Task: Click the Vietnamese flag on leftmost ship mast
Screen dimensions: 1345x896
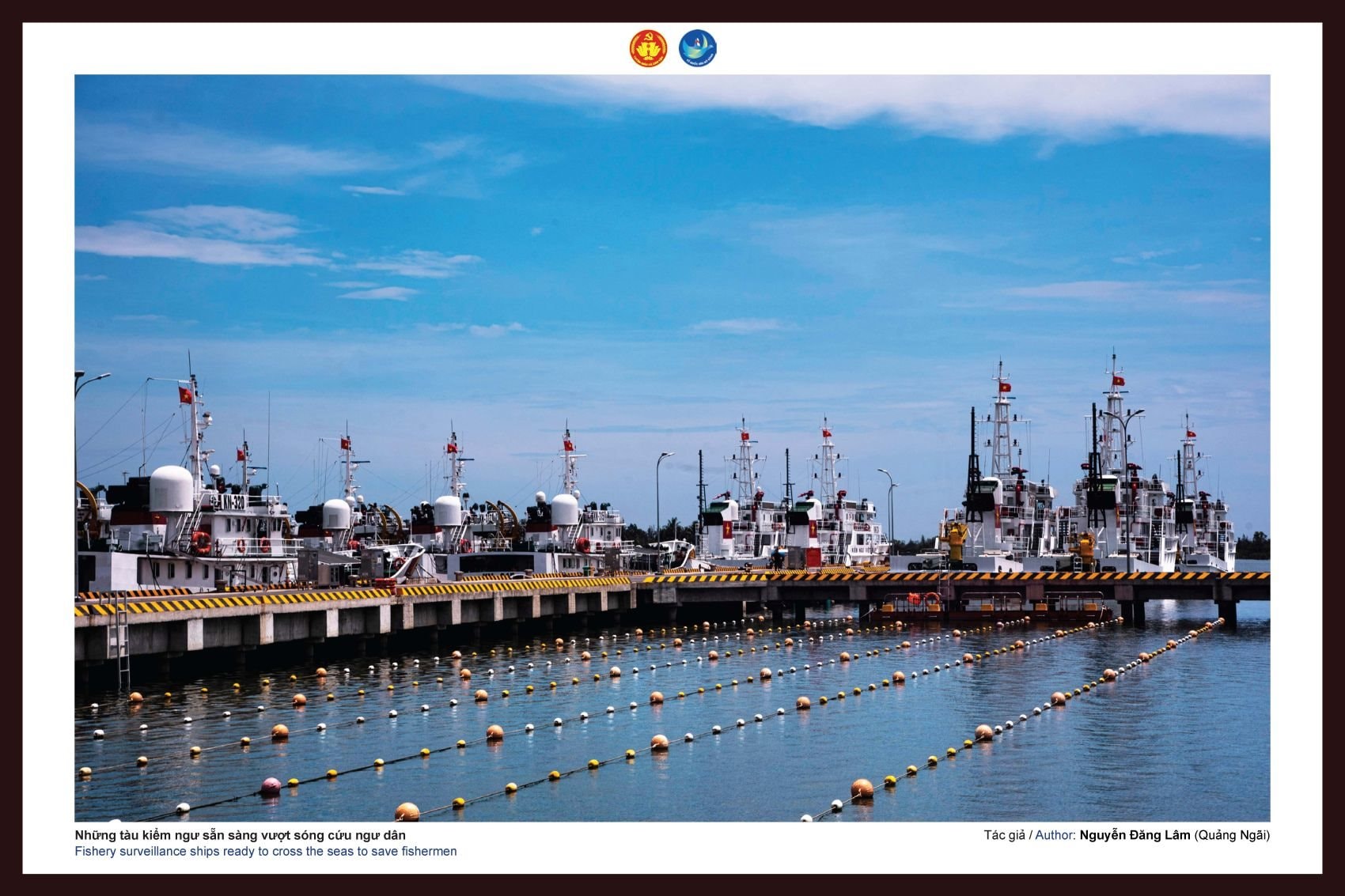Action: pos(185,395)
